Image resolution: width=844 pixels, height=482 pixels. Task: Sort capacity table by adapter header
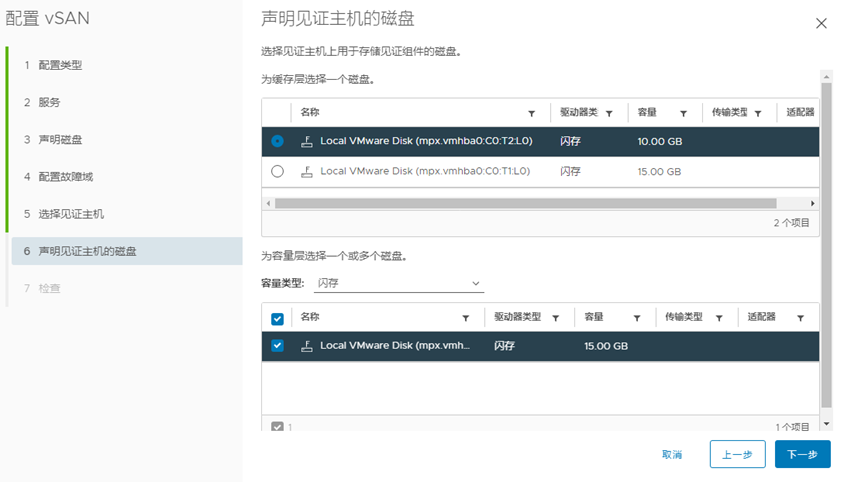point(761,317)
